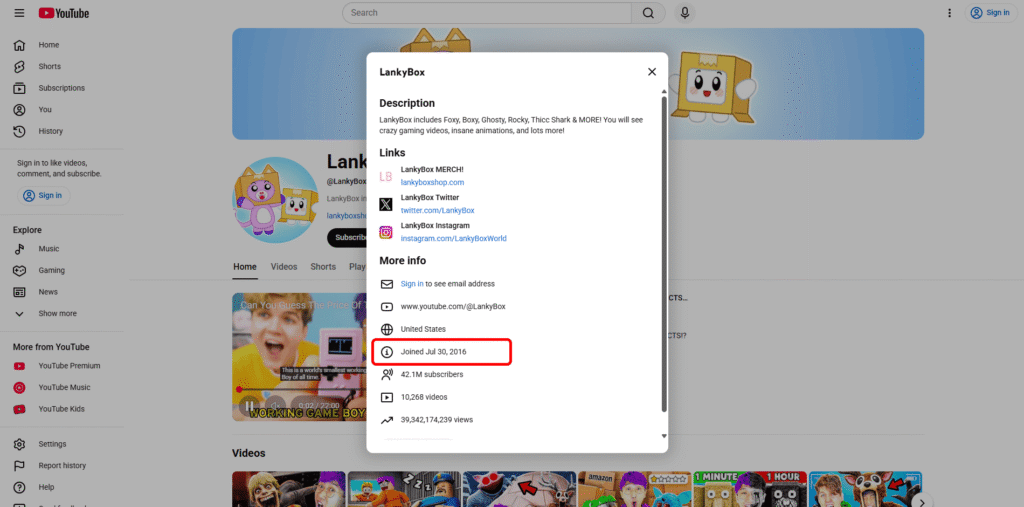Start voice search with microphone
Viewport: 1024px width, 507px height.
[684, 13]
